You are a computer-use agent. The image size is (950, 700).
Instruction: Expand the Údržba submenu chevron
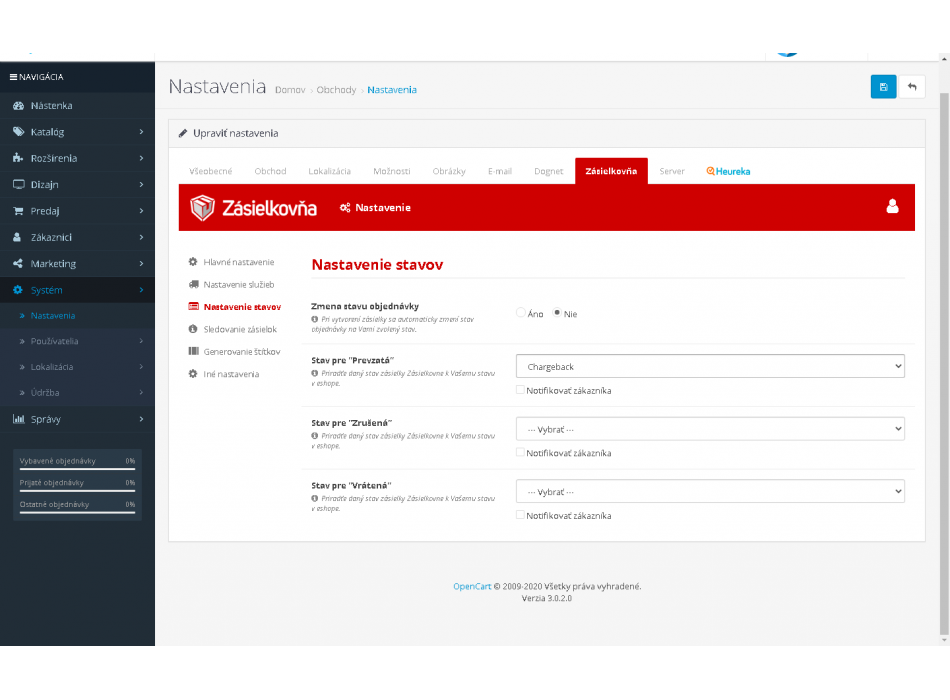pyautogui.click(x=141, y=393)
